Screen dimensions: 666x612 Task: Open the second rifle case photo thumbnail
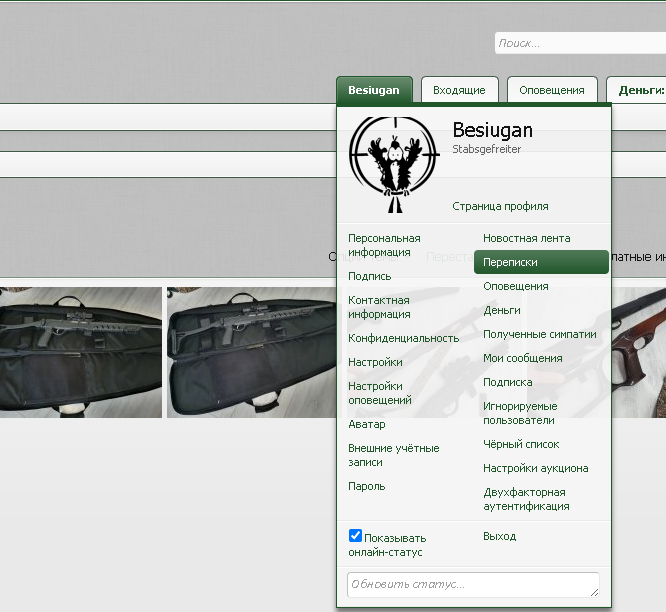(251, 353)
